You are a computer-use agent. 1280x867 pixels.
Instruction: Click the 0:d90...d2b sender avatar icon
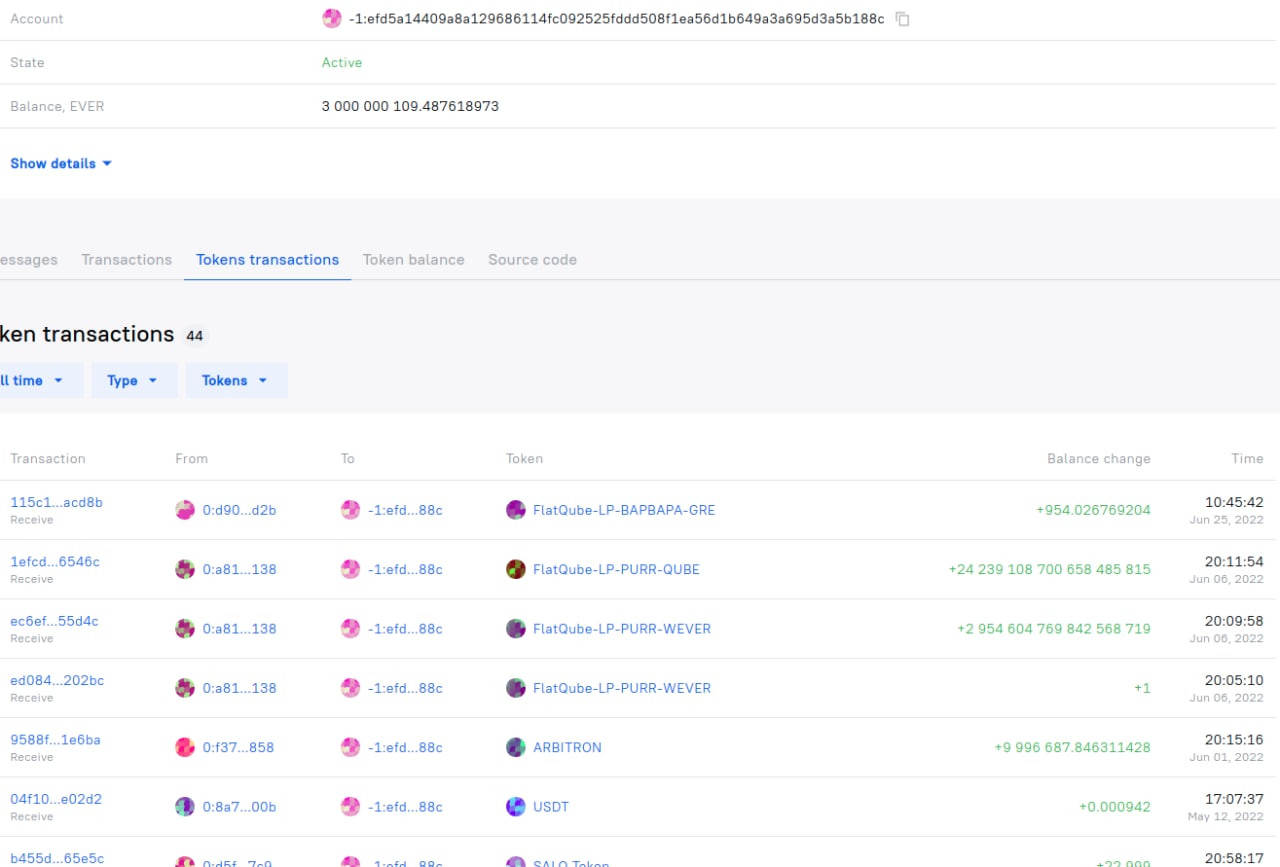pyautogui.click(x=185, y=510)
